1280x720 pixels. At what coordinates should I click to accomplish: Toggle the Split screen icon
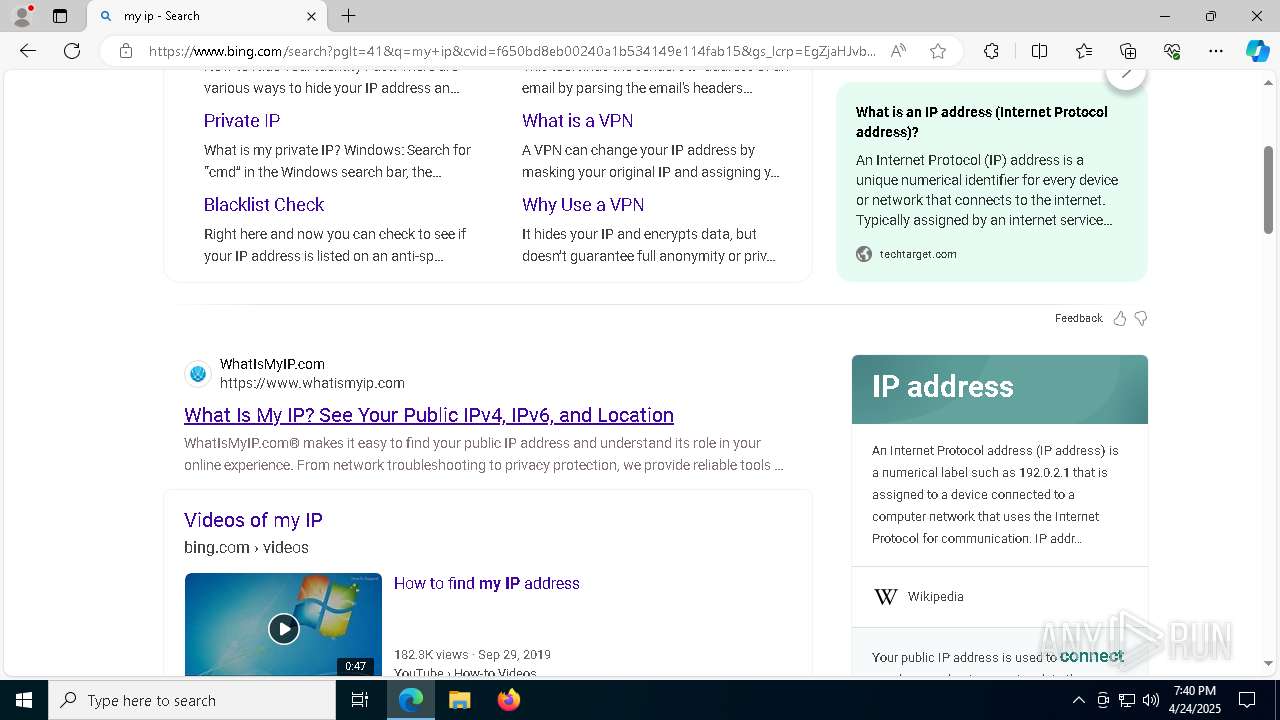pos(1039,51)
